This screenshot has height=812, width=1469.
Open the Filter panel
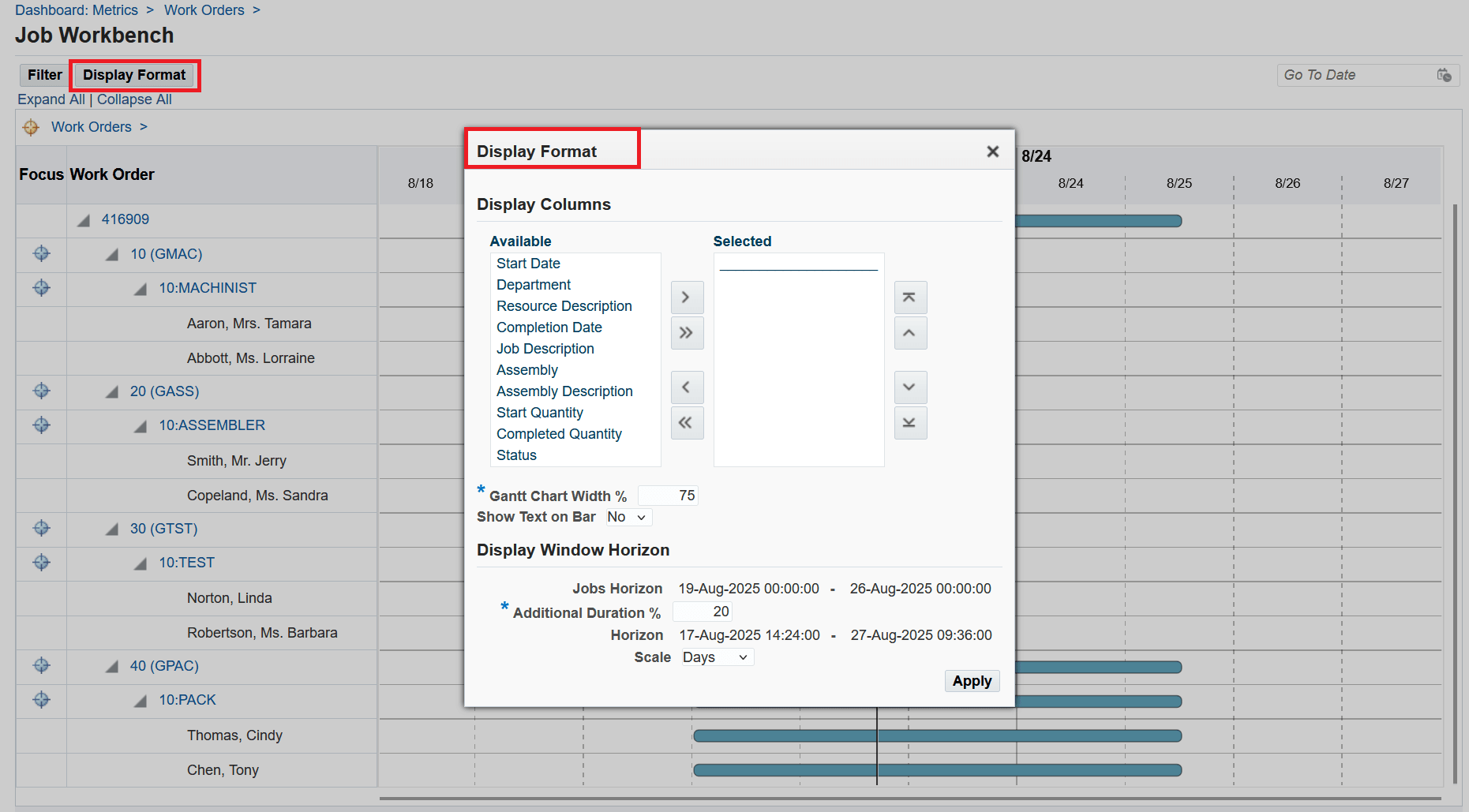pos(43,75)
